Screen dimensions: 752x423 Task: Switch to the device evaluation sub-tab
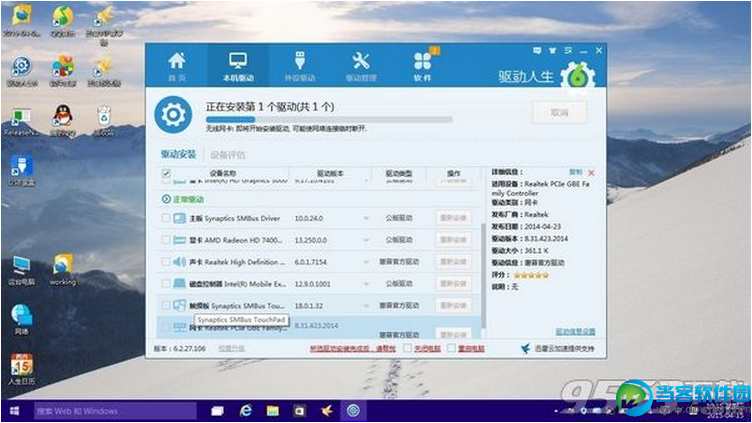(227, 155)
